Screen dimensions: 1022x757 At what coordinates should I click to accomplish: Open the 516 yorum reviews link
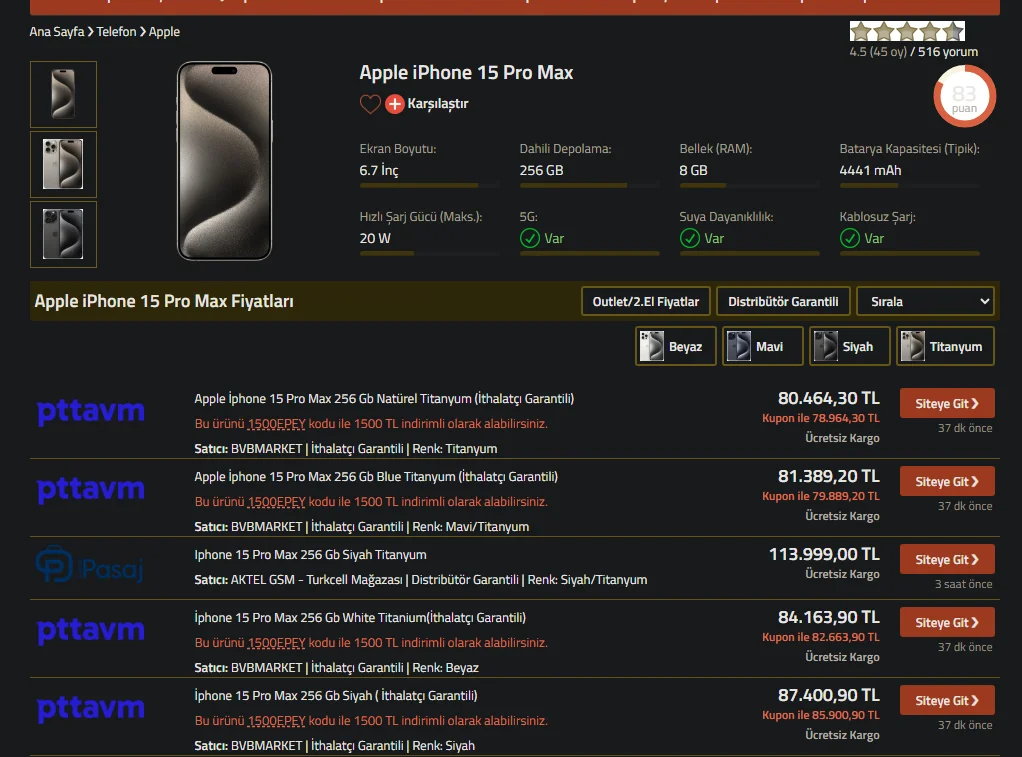click(x=948, y=52)
